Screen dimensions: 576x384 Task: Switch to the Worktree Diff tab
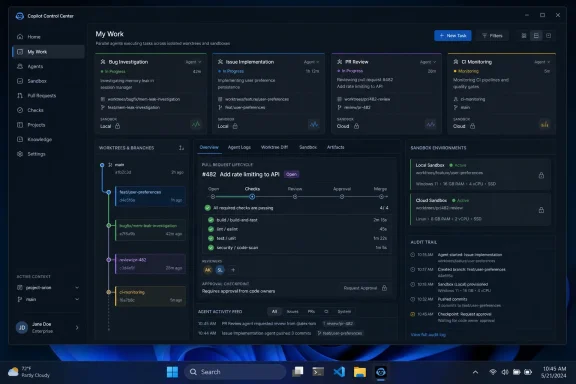click(x=274, y=147)
